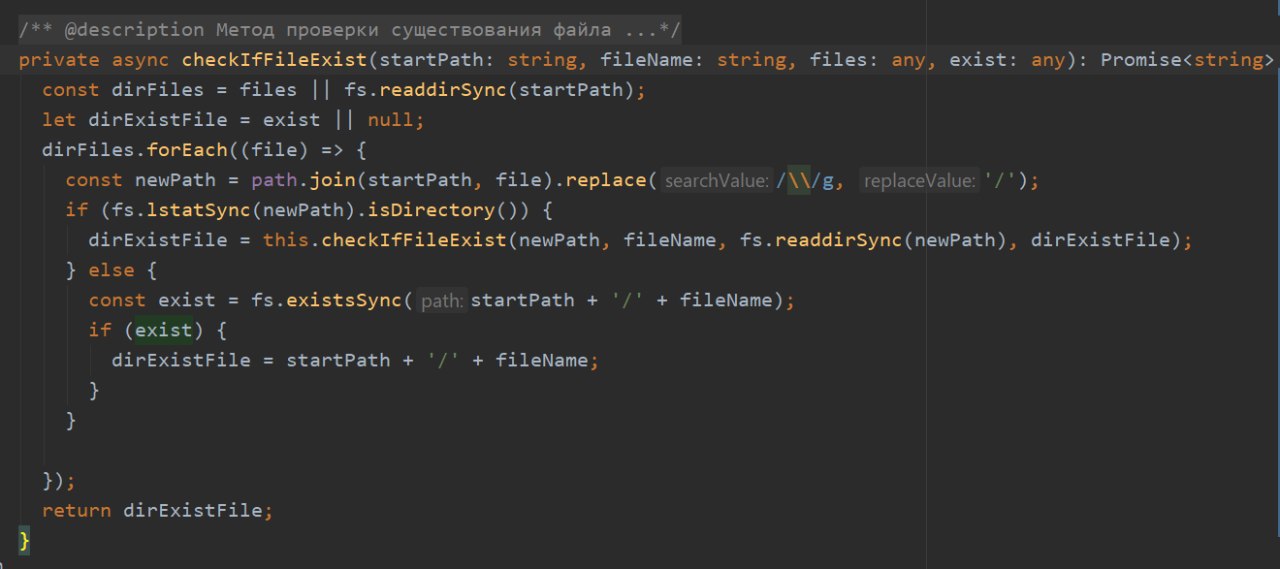Click the "let" keyword
Image resolution: width=1280 pixels, height=569 pixels.
(59, 120)
